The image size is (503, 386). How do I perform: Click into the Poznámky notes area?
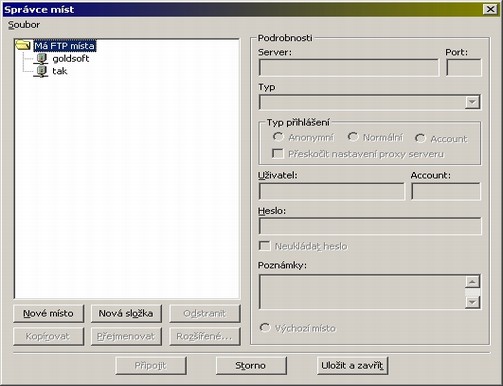[362, 292]
